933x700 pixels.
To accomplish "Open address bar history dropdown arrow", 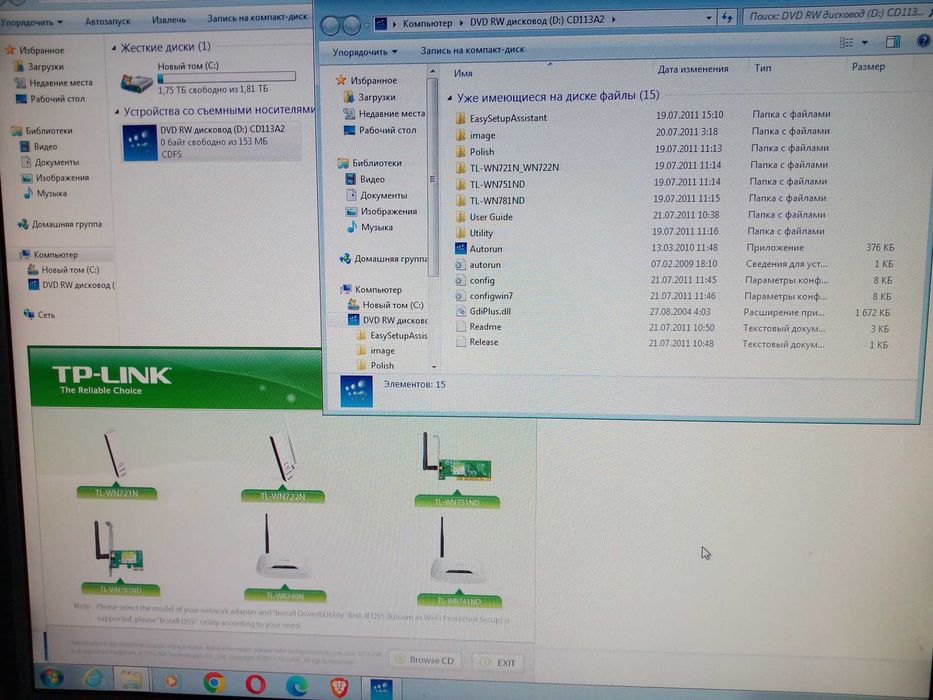I will [708, 18].
